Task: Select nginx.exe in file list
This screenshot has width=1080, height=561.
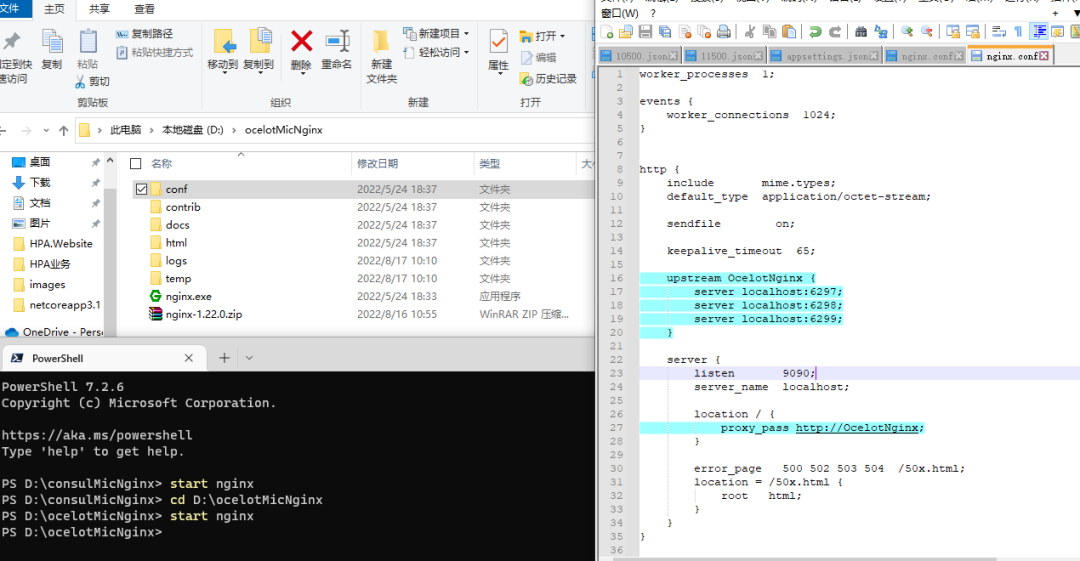Action: click(x=188, y=296)
